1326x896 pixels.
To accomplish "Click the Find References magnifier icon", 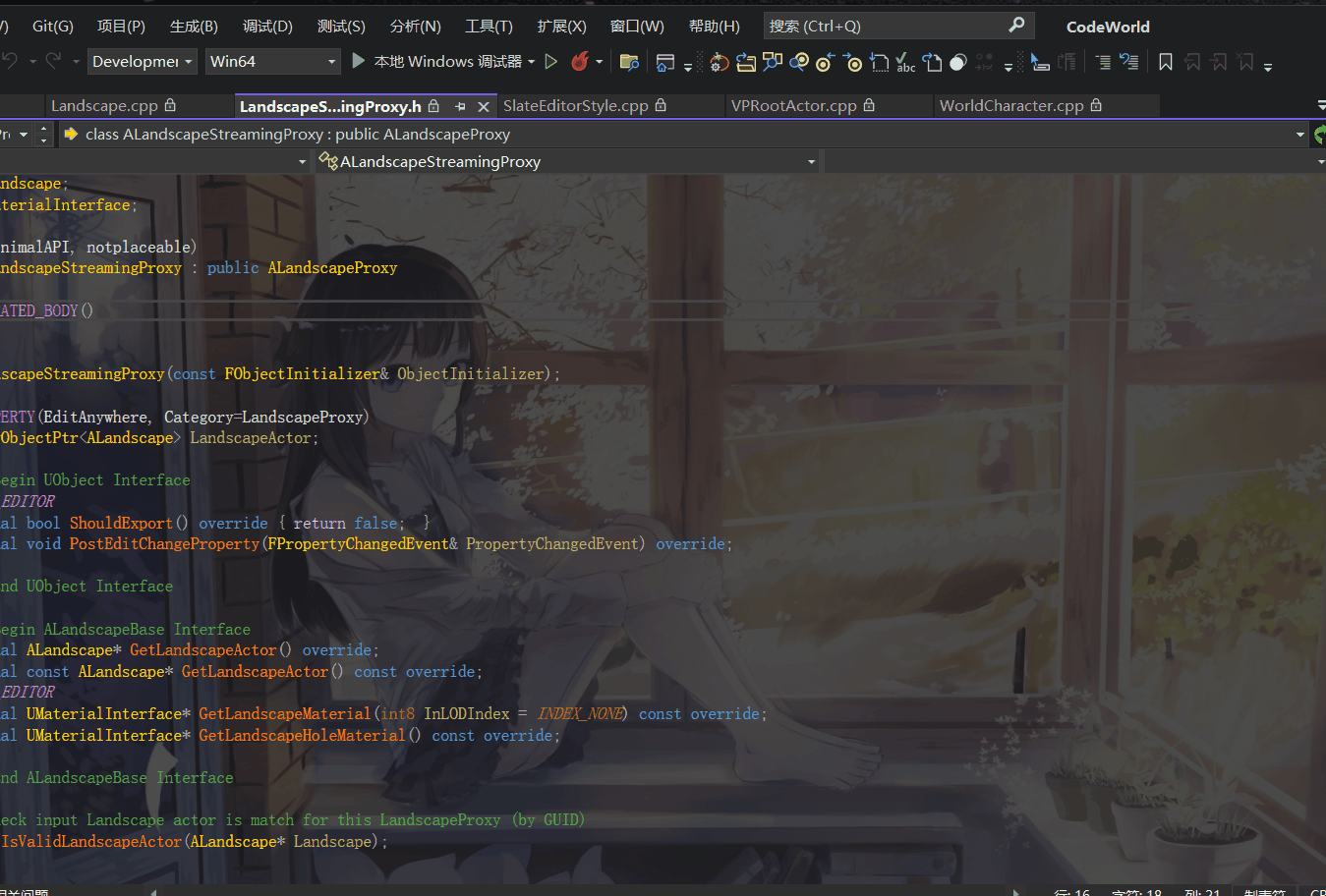I will (799, 62).
